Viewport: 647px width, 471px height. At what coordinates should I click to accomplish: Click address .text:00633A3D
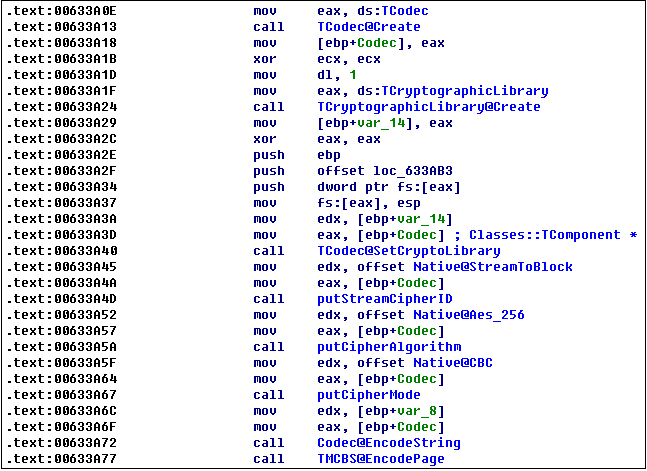(62, 235)
